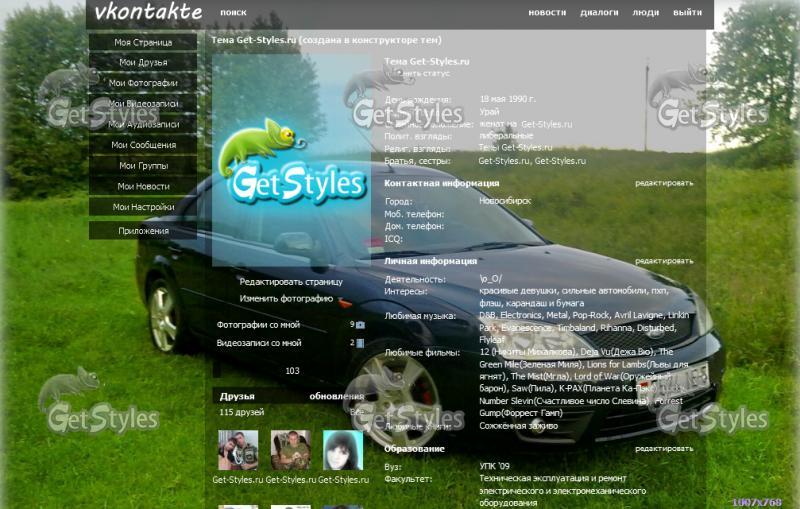The height and width of the screenshot is (509, 800).
Task: Click либеральные political views link
Action: [x=506, y=136]
